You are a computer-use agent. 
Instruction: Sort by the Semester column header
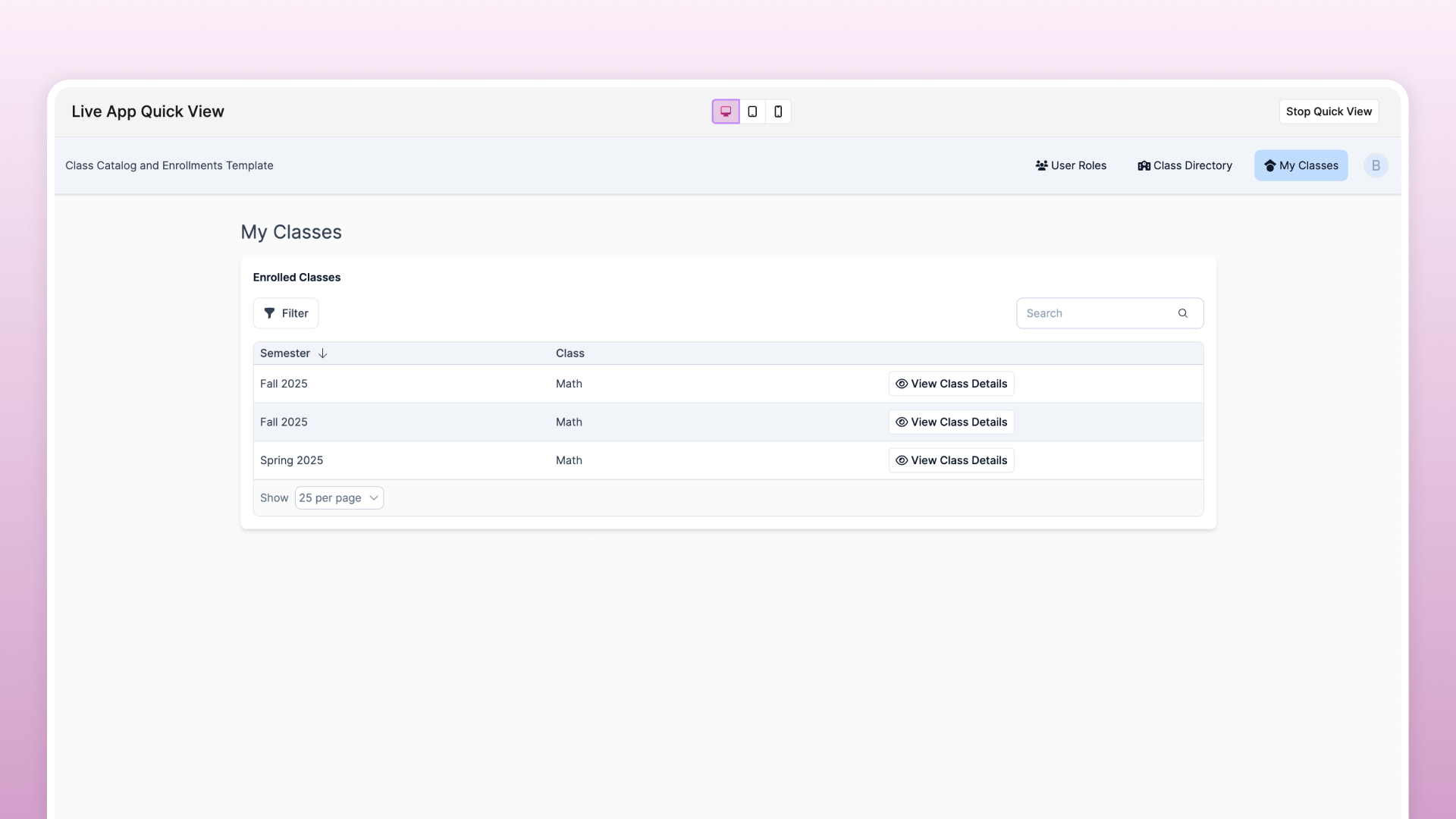coord(285,353)
